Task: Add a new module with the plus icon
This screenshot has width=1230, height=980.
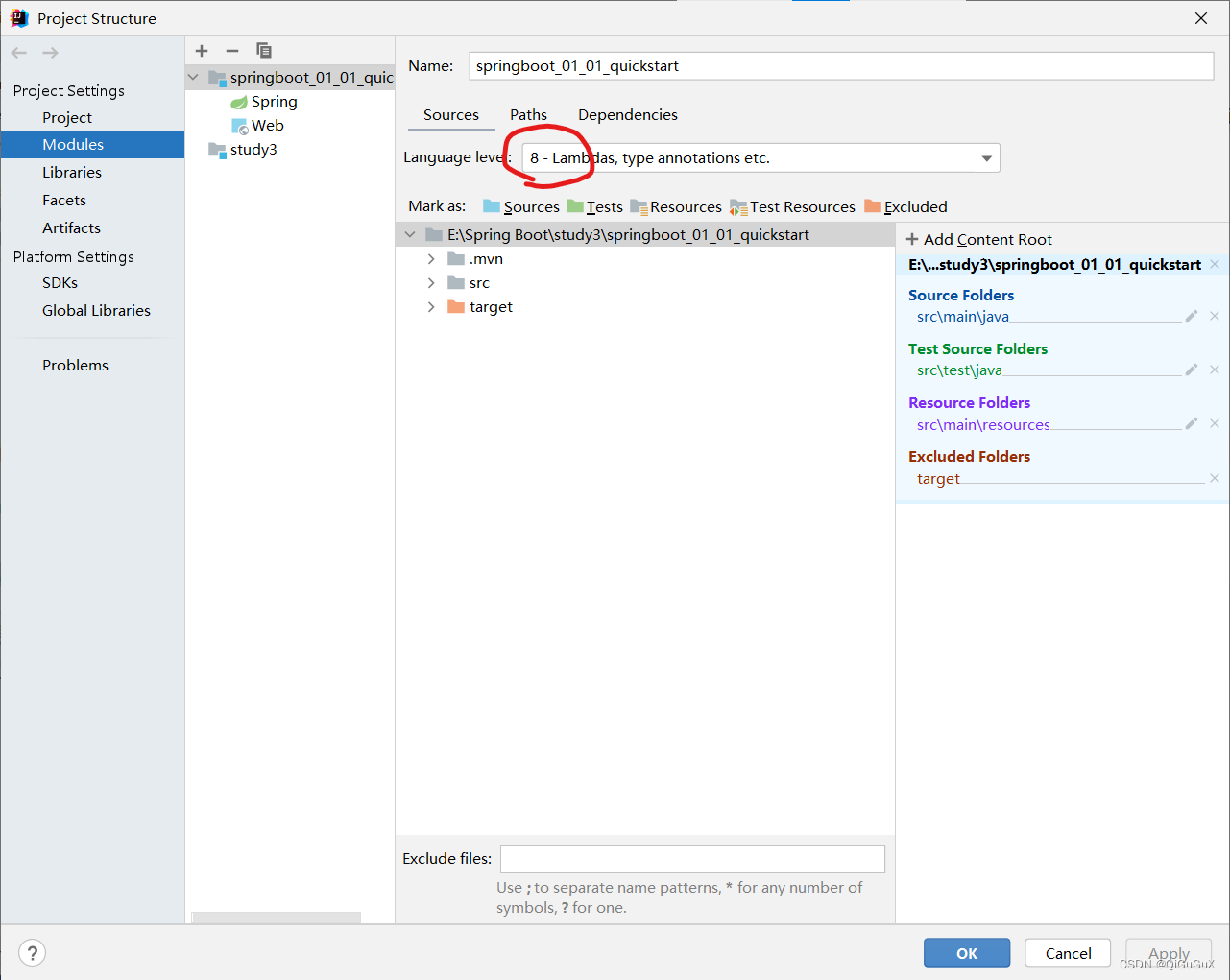Action: (x=201, y=50)
